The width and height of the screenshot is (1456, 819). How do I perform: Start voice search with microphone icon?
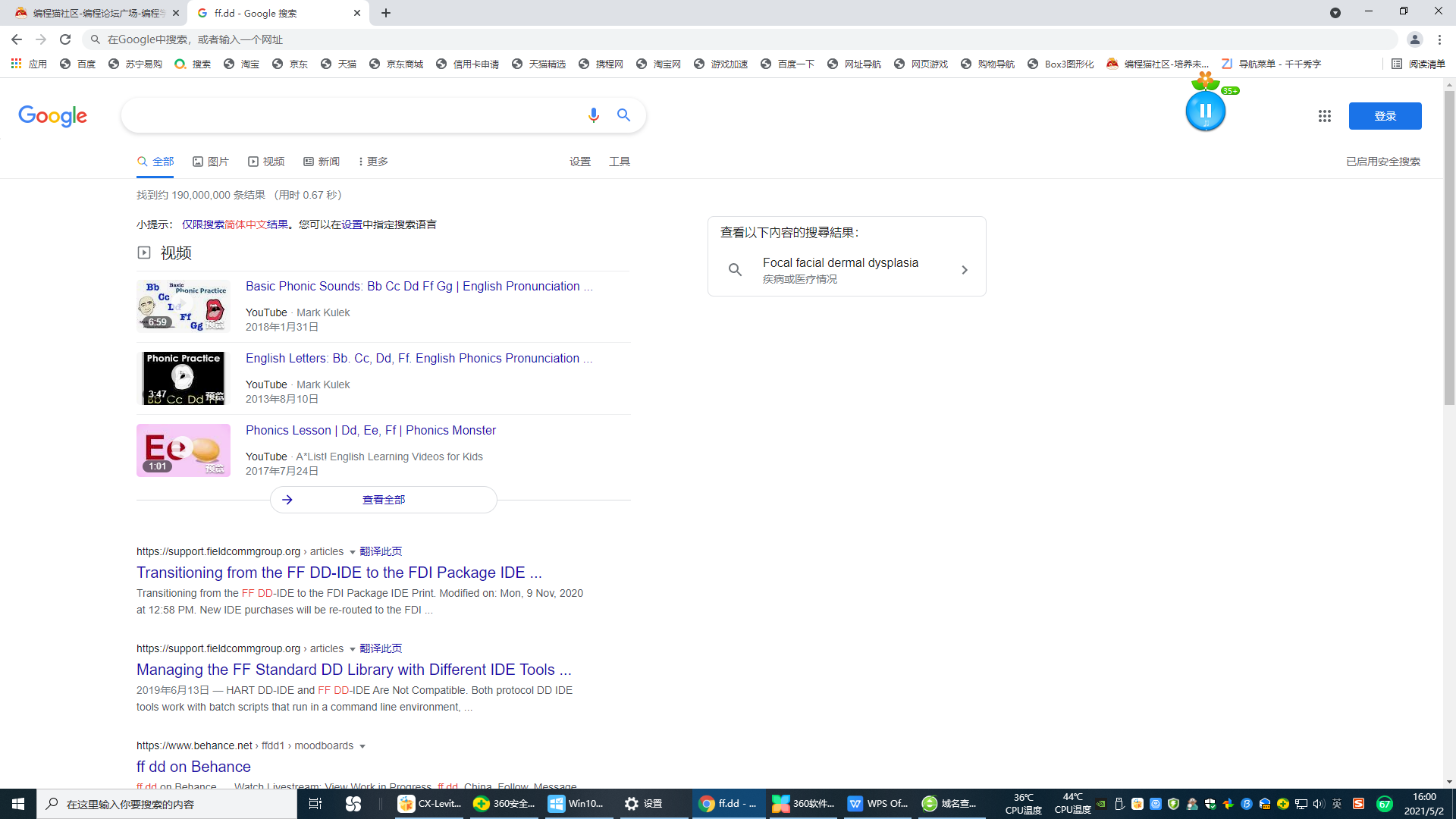(594, 115)
